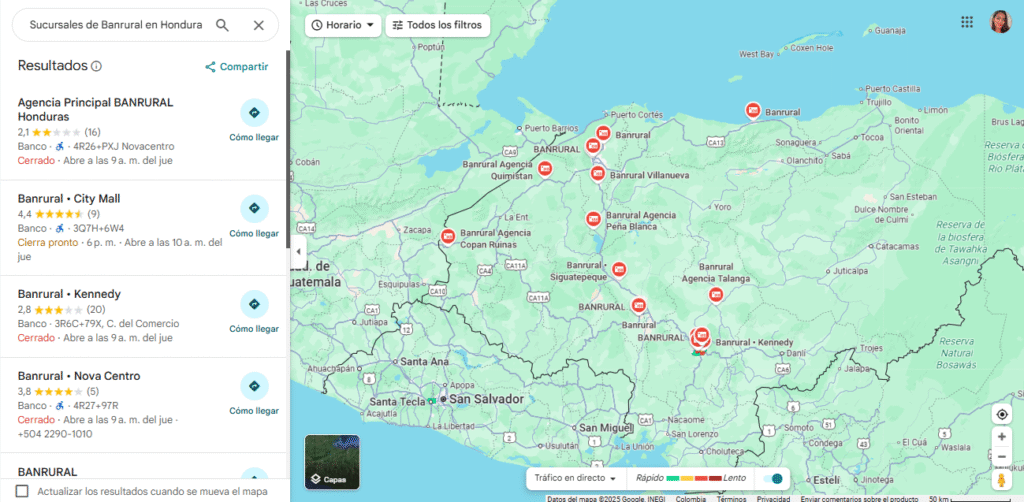Click the Banrural search input field
The width and height of the screenshot is (1024, 502).
(116, 25)
